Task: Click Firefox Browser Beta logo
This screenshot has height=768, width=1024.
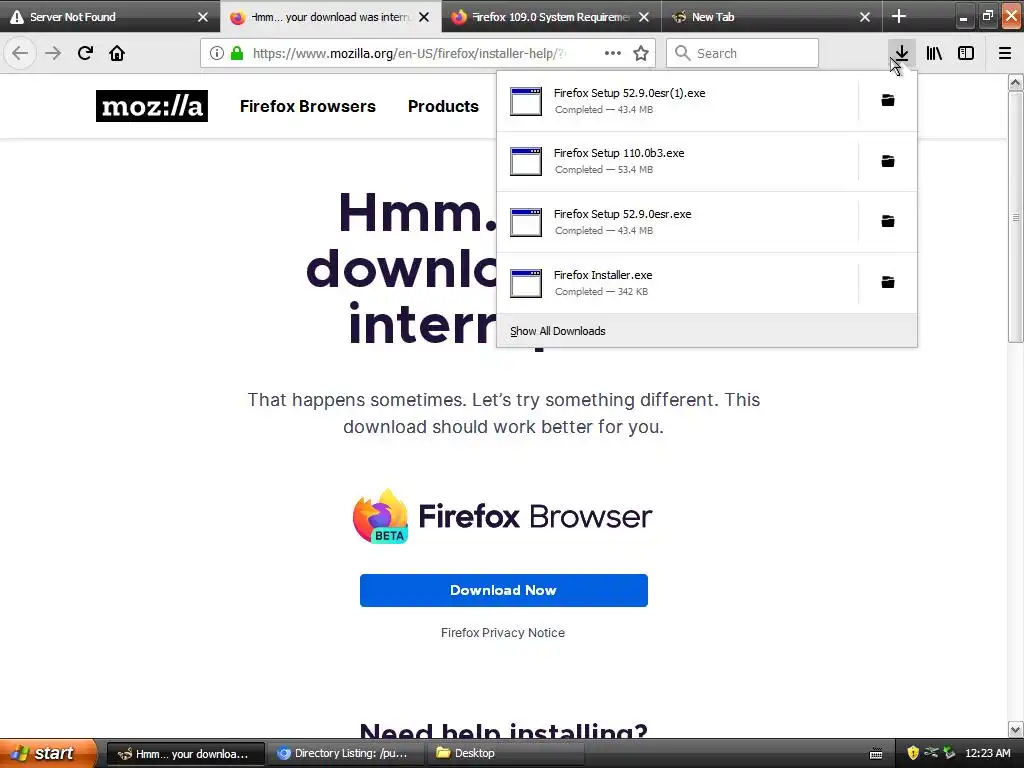Action: click(x=502, y=517)
